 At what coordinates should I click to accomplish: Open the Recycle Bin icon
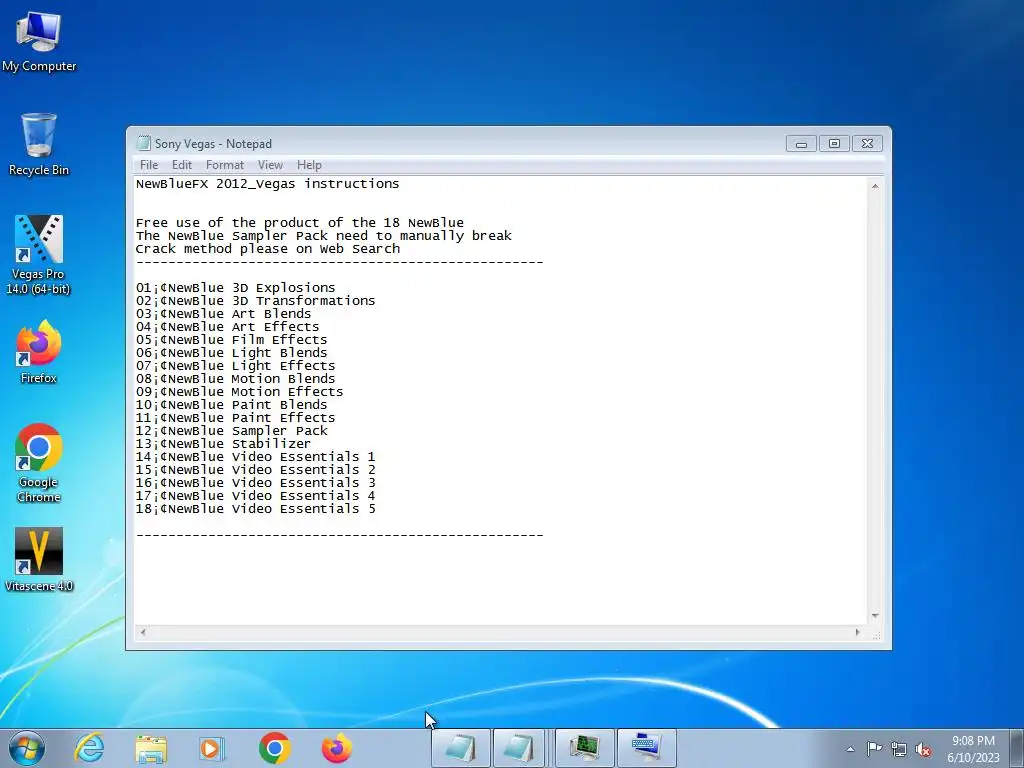(39, 144)
